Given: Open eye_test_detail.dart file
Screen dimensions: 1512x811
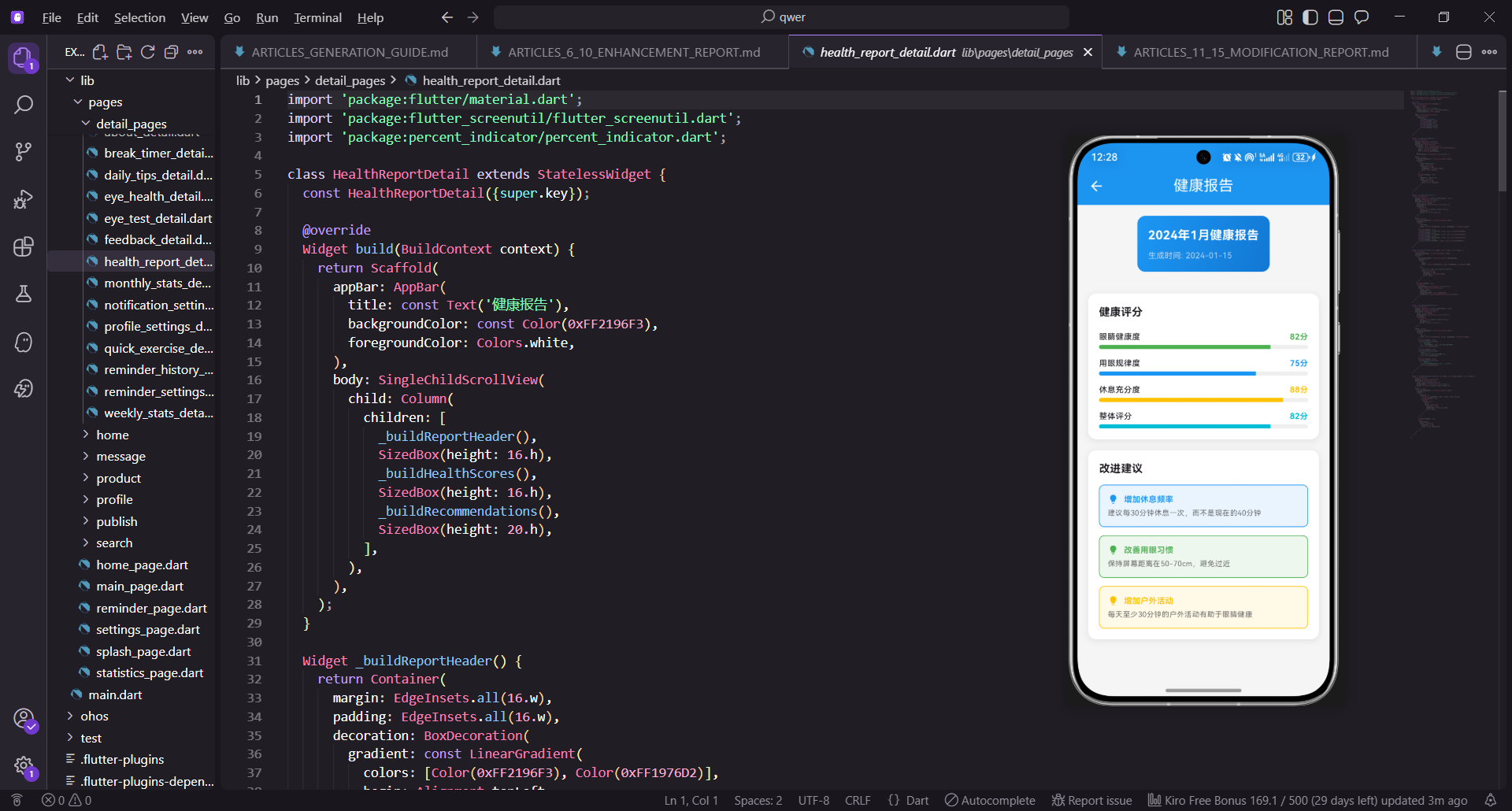Looking at the screenshot, I should [x=157, y=218].
